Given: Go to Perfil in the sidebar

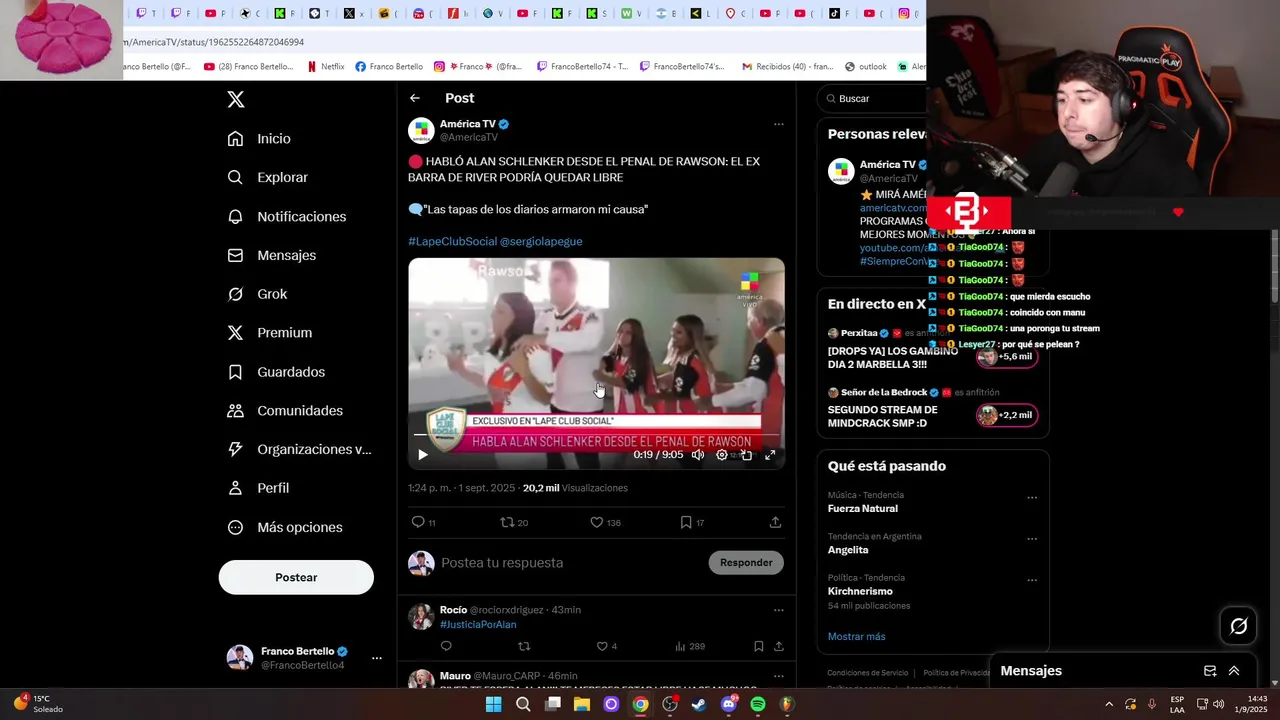Looking at the screenshot, I should [x=258, y=488].
